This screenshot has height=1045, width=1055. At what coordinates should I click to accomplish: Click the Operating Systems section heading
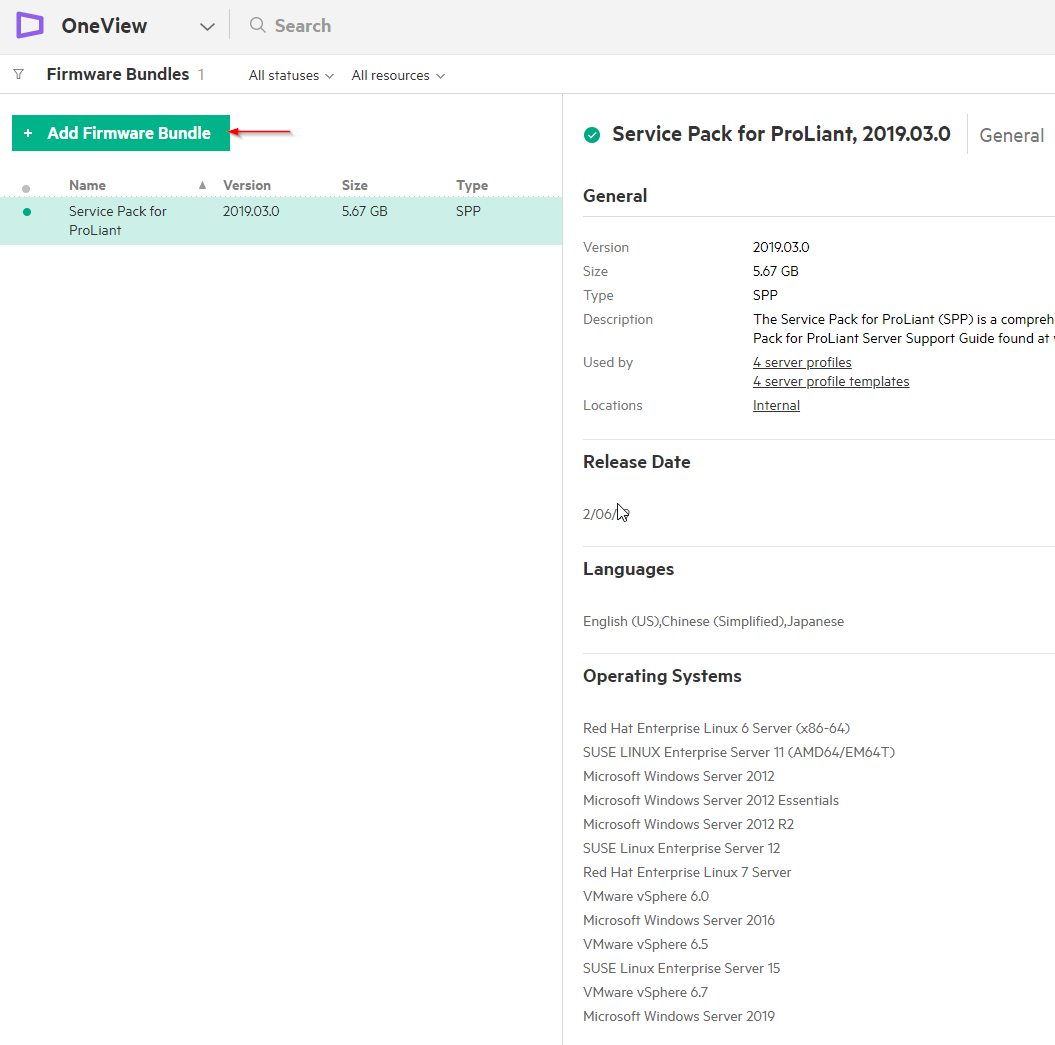click(662, 676)
